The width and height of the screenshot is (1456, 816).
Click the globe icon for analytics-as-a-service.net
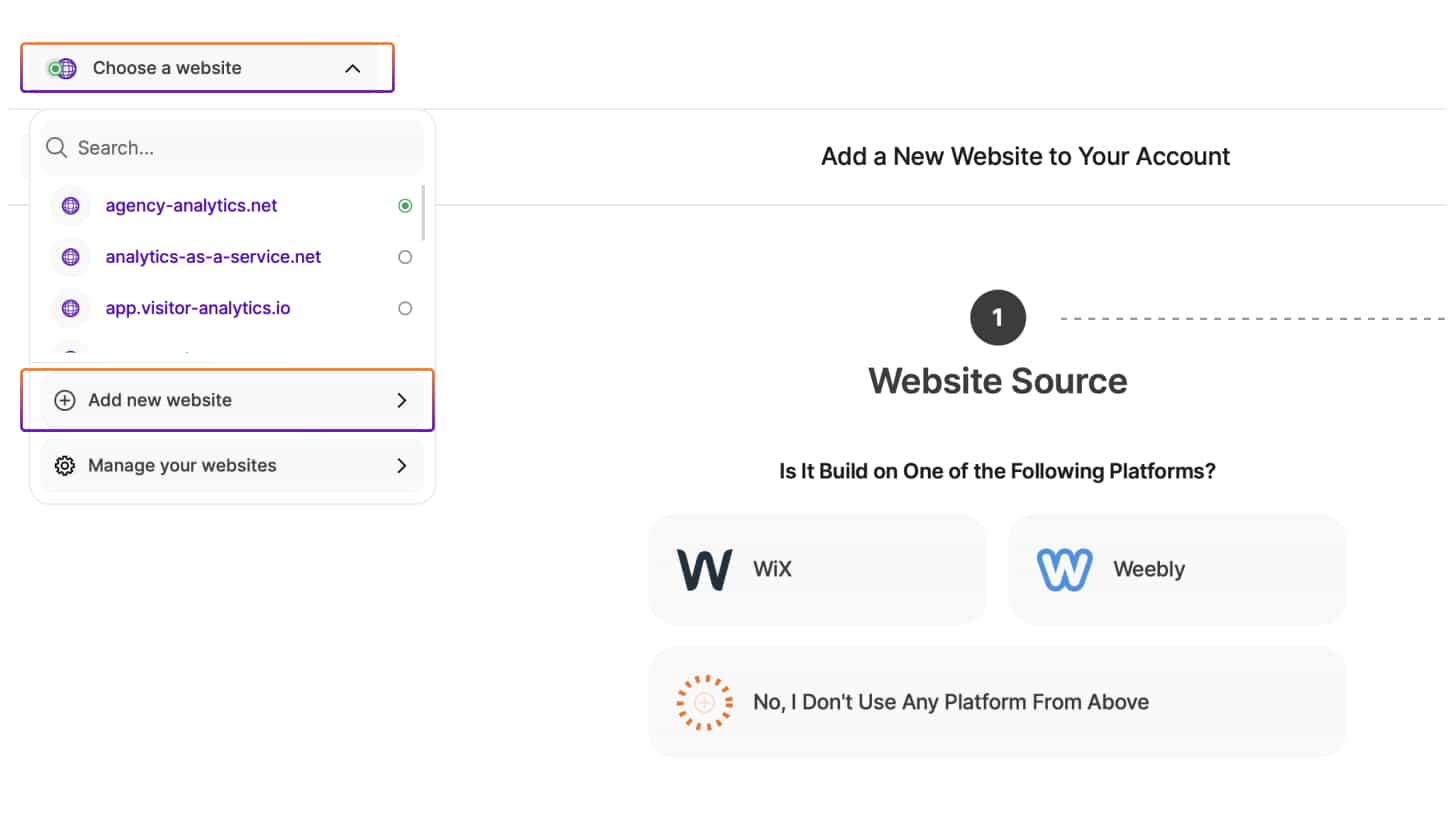pyautogui.click(x=70, y=257)
